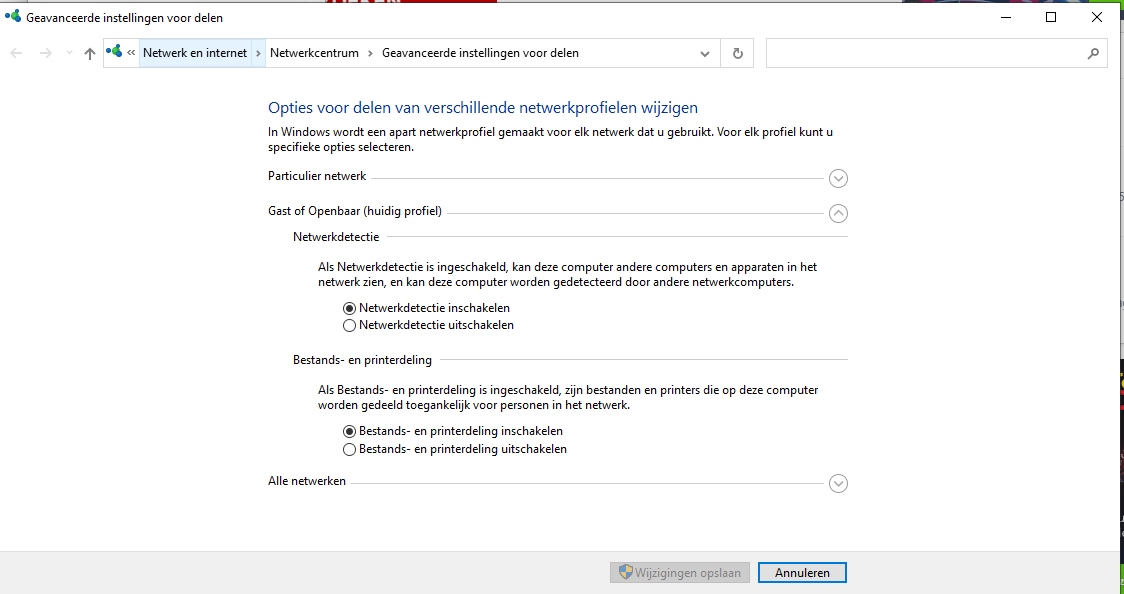1124x594 pixels.
Task: Open recent locations dropdown arrow
Action: click(x=70, y=53)
